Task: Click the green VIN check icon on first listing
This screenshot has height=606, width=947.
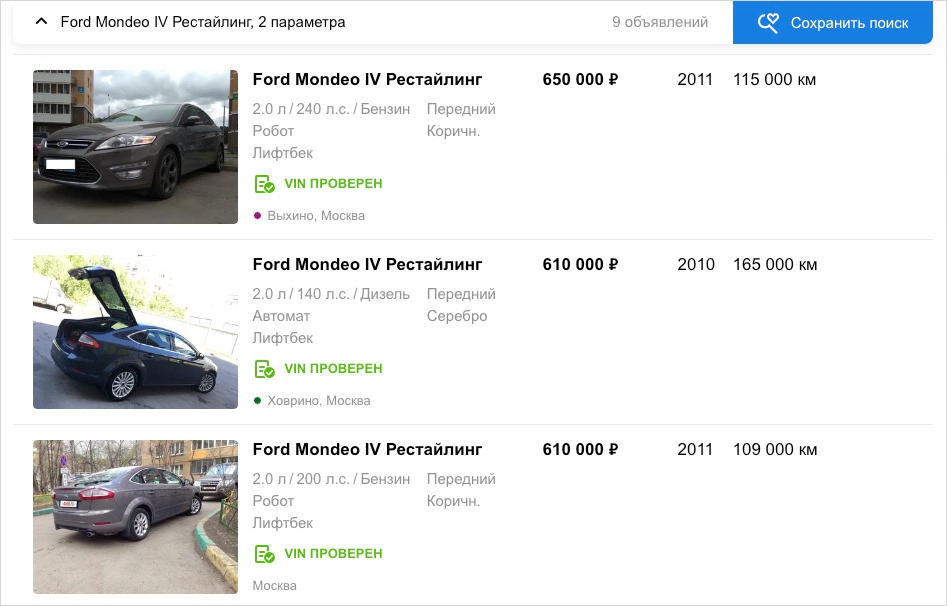Action: pyautogui.click(x=265, y=184)
